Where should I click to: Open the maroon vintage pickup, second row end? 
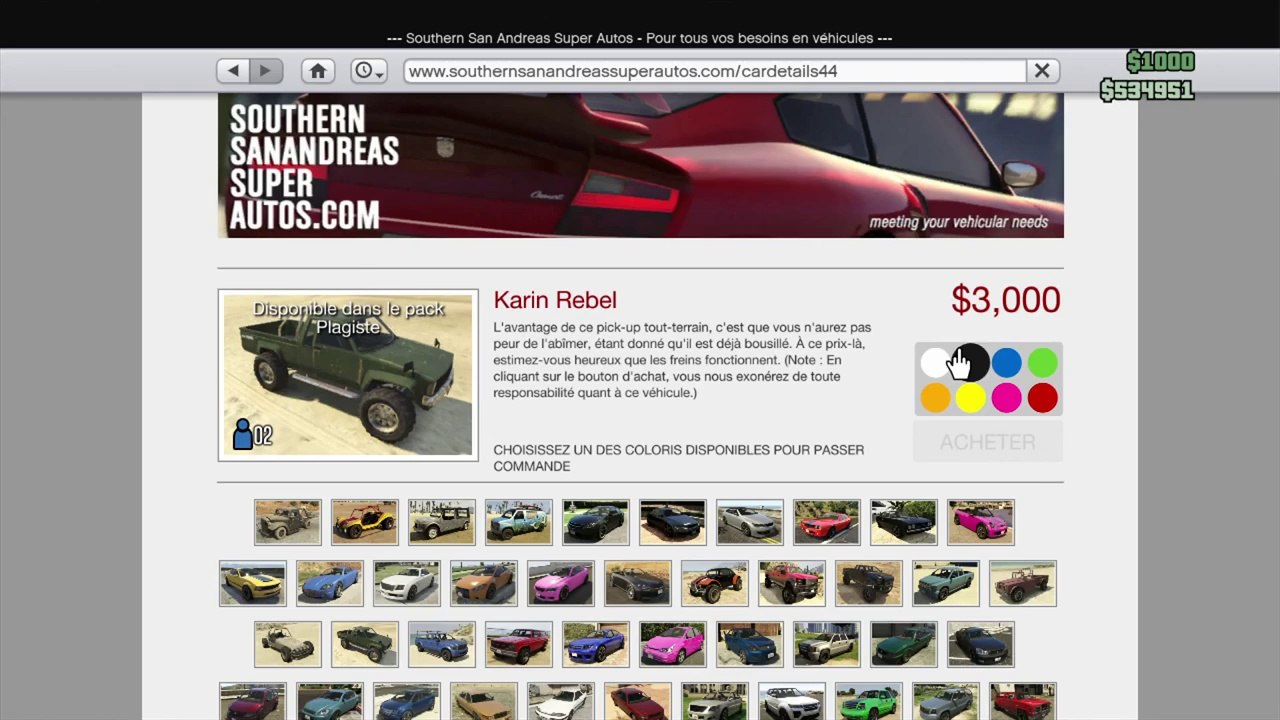click(1023, 584)
